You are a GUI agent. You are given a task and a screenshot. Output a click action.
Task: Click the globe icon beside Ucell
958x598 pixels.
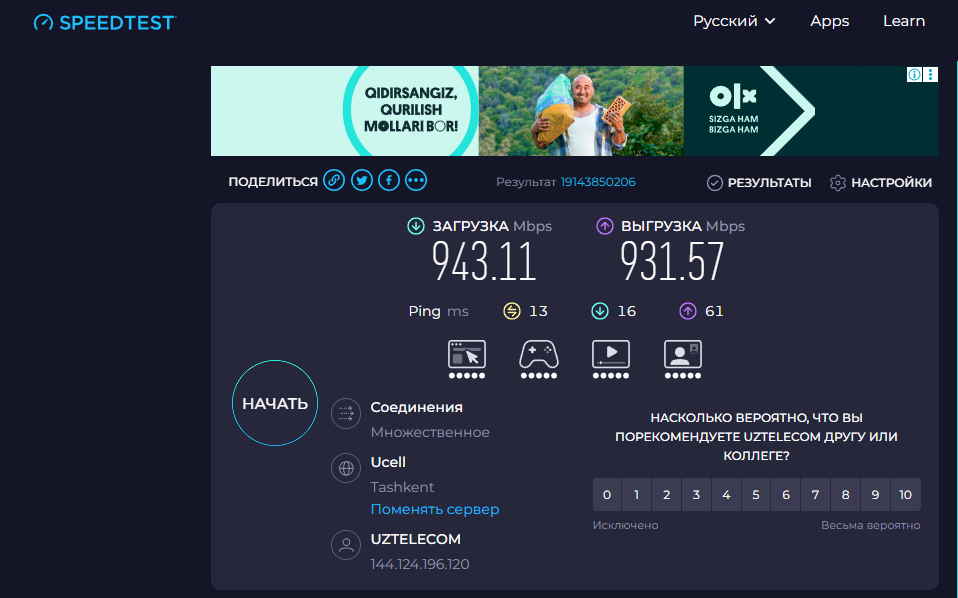(346, 469)
